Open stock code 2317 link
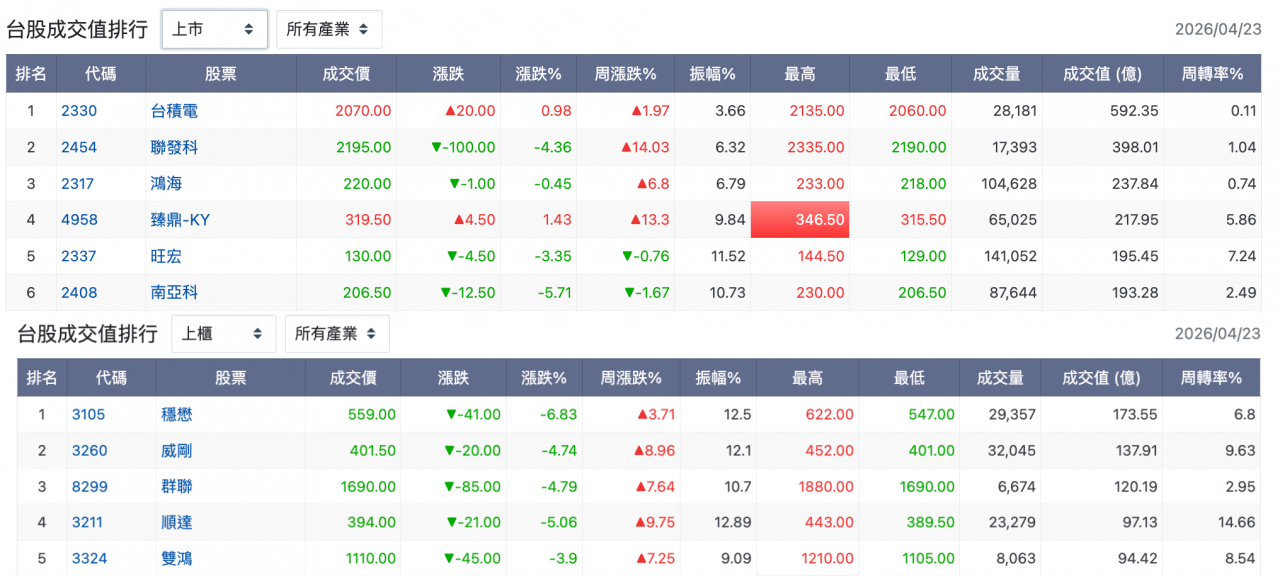Screen dimensions: 1280x576 click(x=79, y=184)
